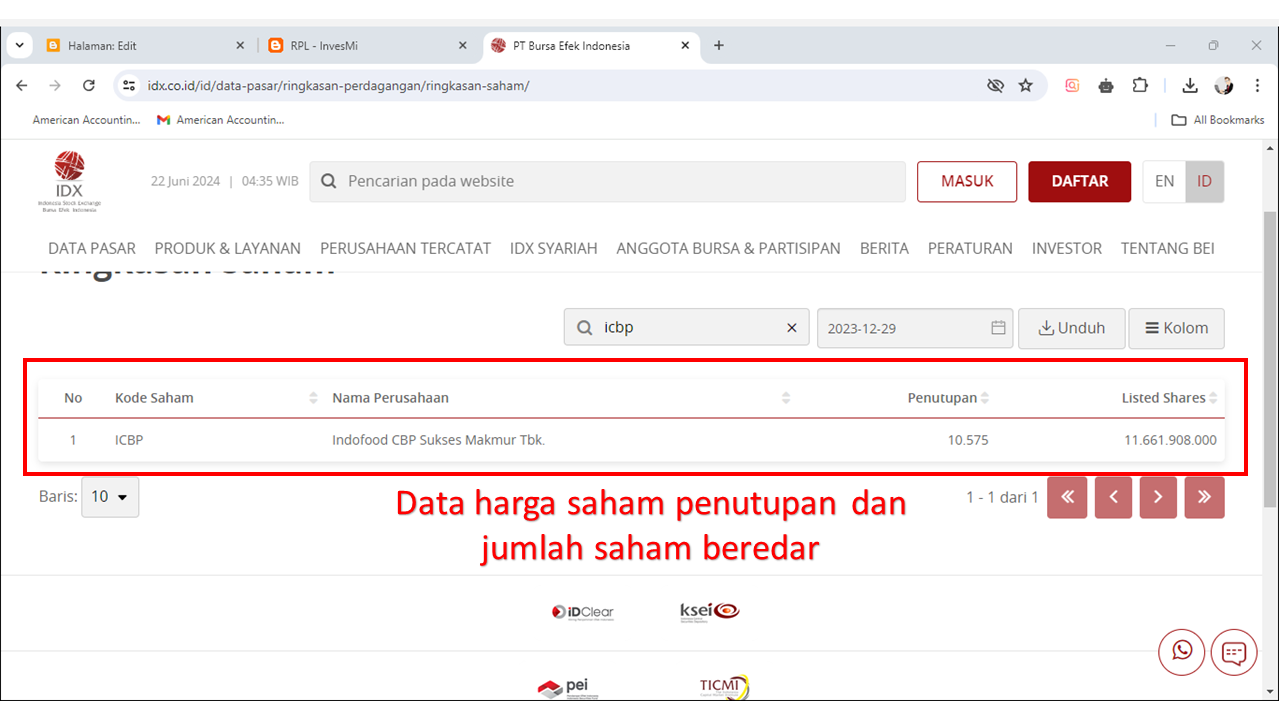Open the Baris rows-per-page dropdown
Screen dimensions: 1280x720
(x=110, y=497)
